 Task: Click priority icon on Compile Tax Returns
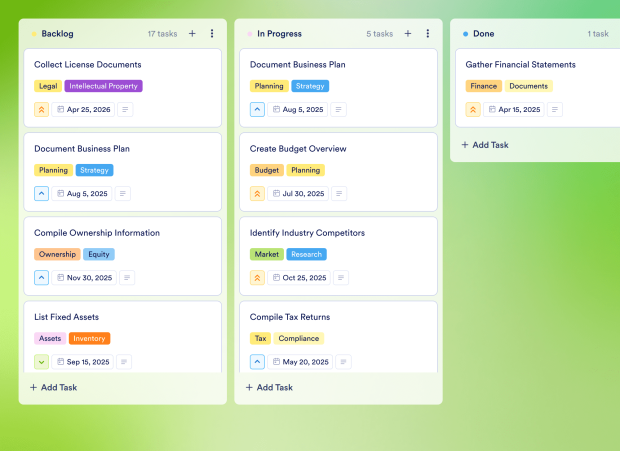(x=258, y=362)
